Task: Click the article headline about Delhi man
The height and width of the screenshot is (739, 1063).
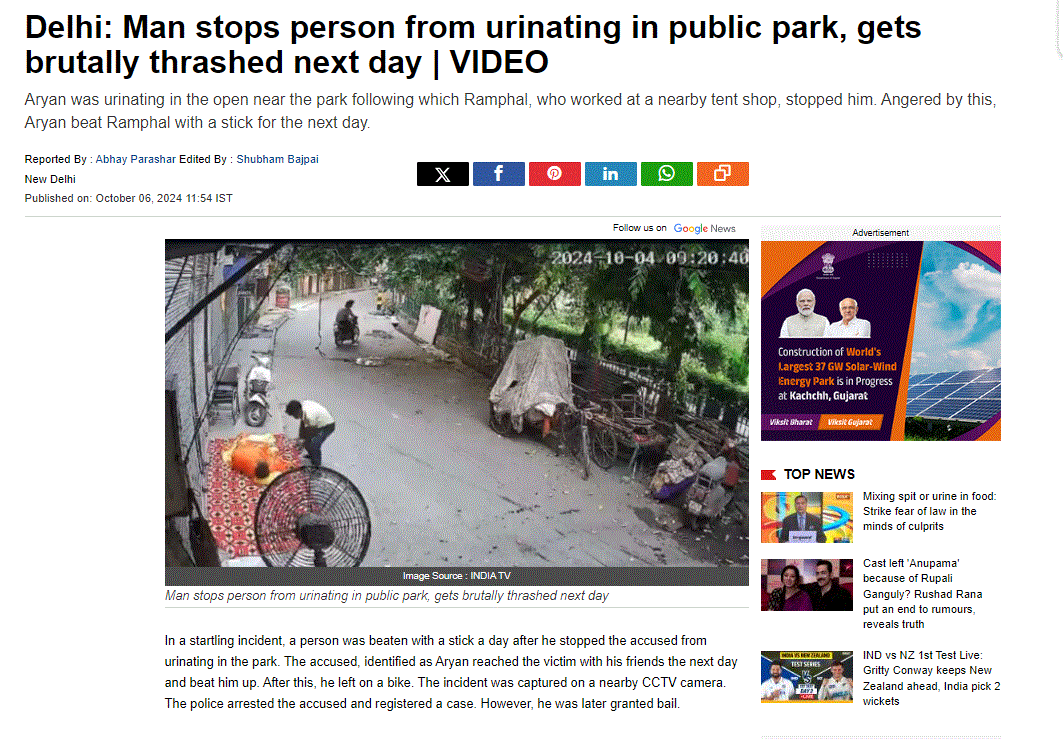Action: (473, 45)
